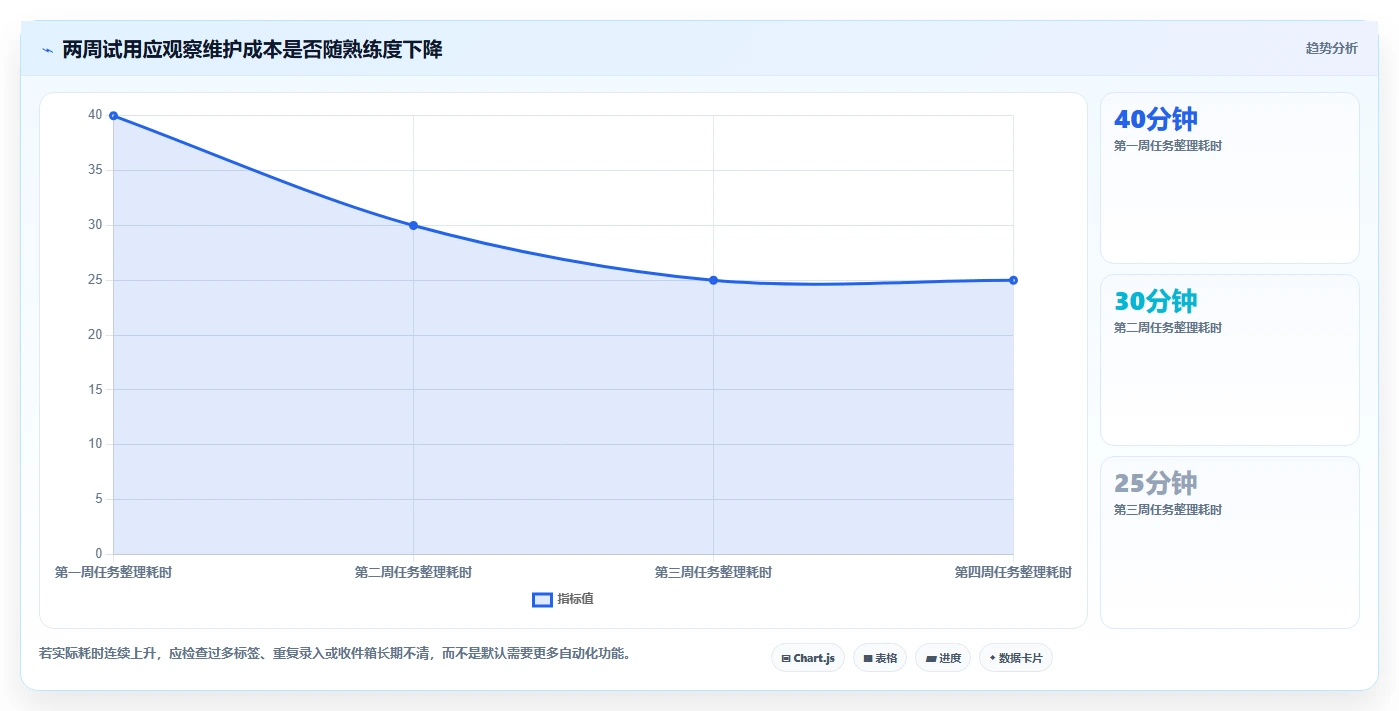Click the axis label 第四周任务整理耗时

(1013, 572)
